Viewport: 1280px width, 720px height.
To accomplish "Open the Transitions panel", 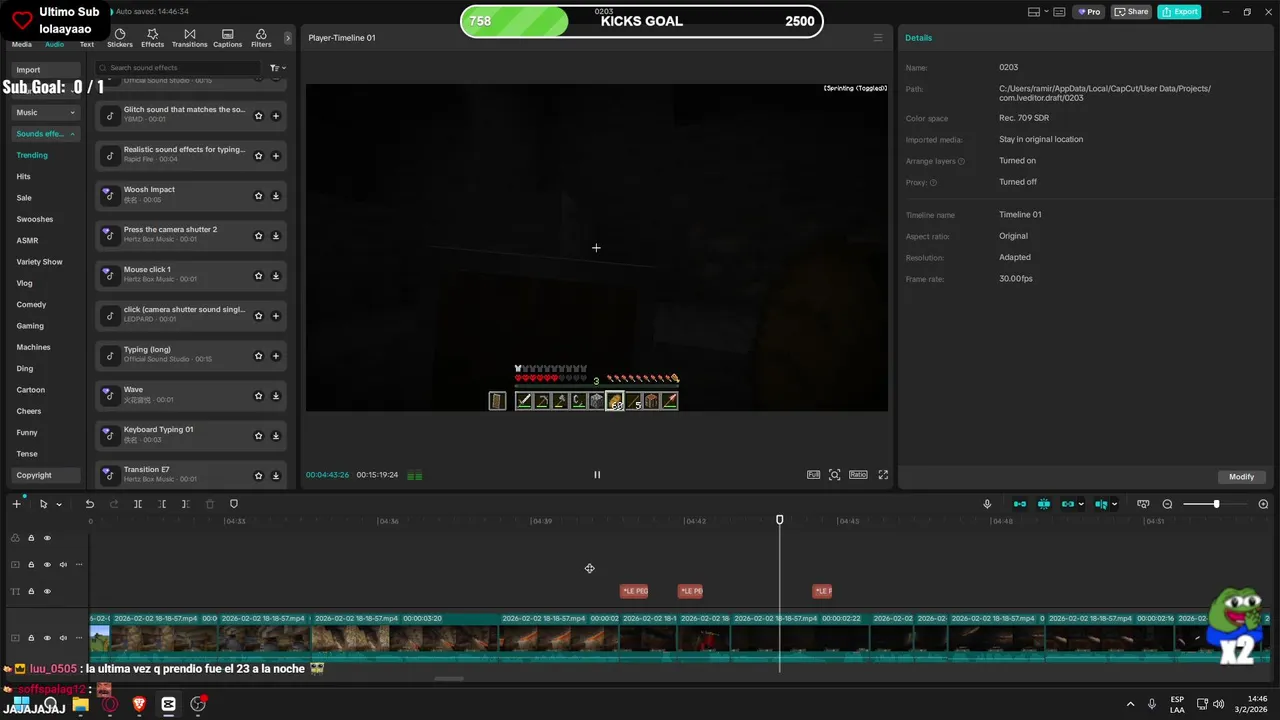I will pyautogui.click(x=189, y=38).
